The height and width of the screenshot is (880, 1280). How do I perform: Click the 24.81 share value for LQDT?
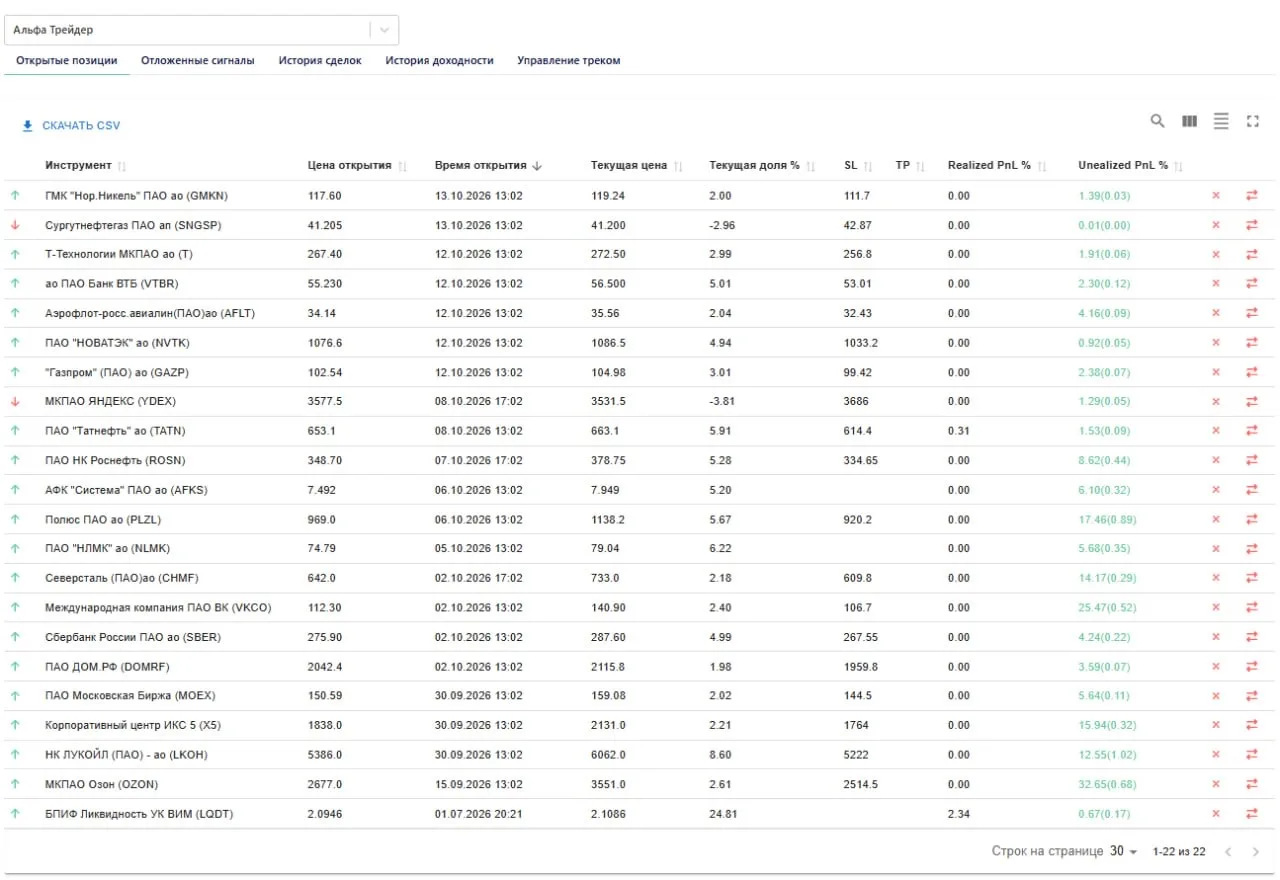click(x=723, y=814)
